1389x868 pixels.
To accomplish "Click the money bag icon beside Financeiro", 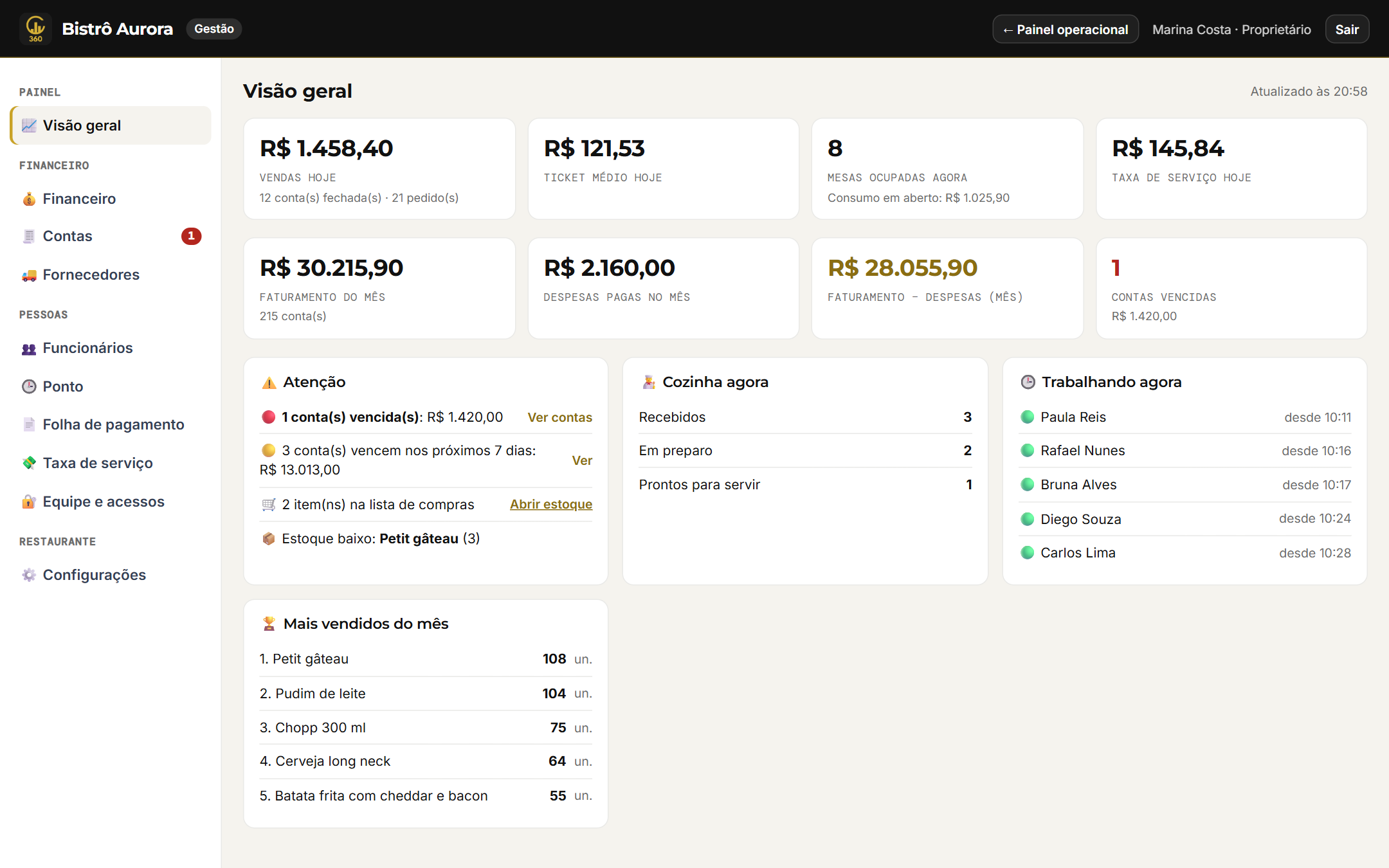I will tap(29, 199).
